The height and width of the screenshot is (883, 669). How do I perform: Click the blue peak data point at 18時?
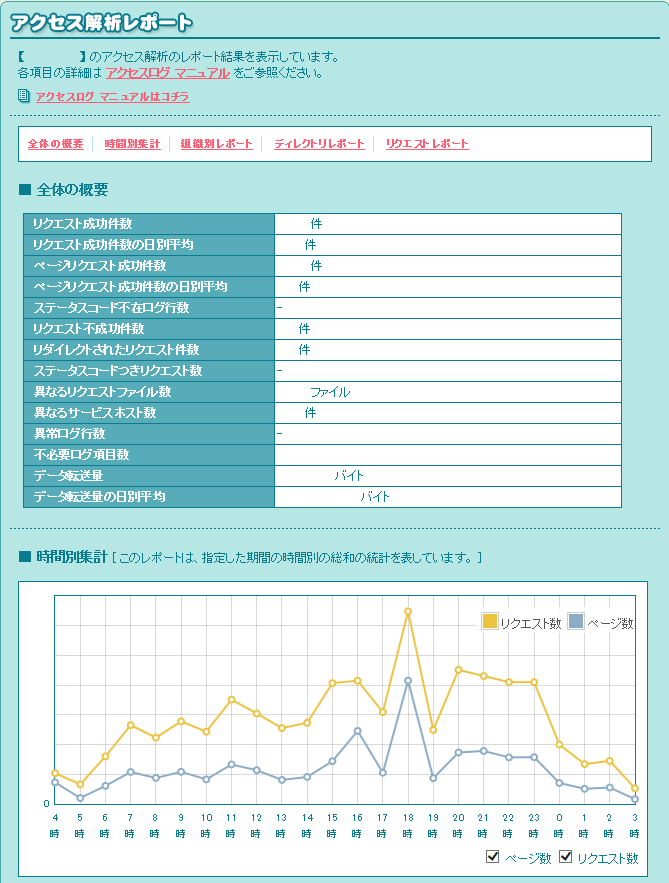click(x=408, y=681)
